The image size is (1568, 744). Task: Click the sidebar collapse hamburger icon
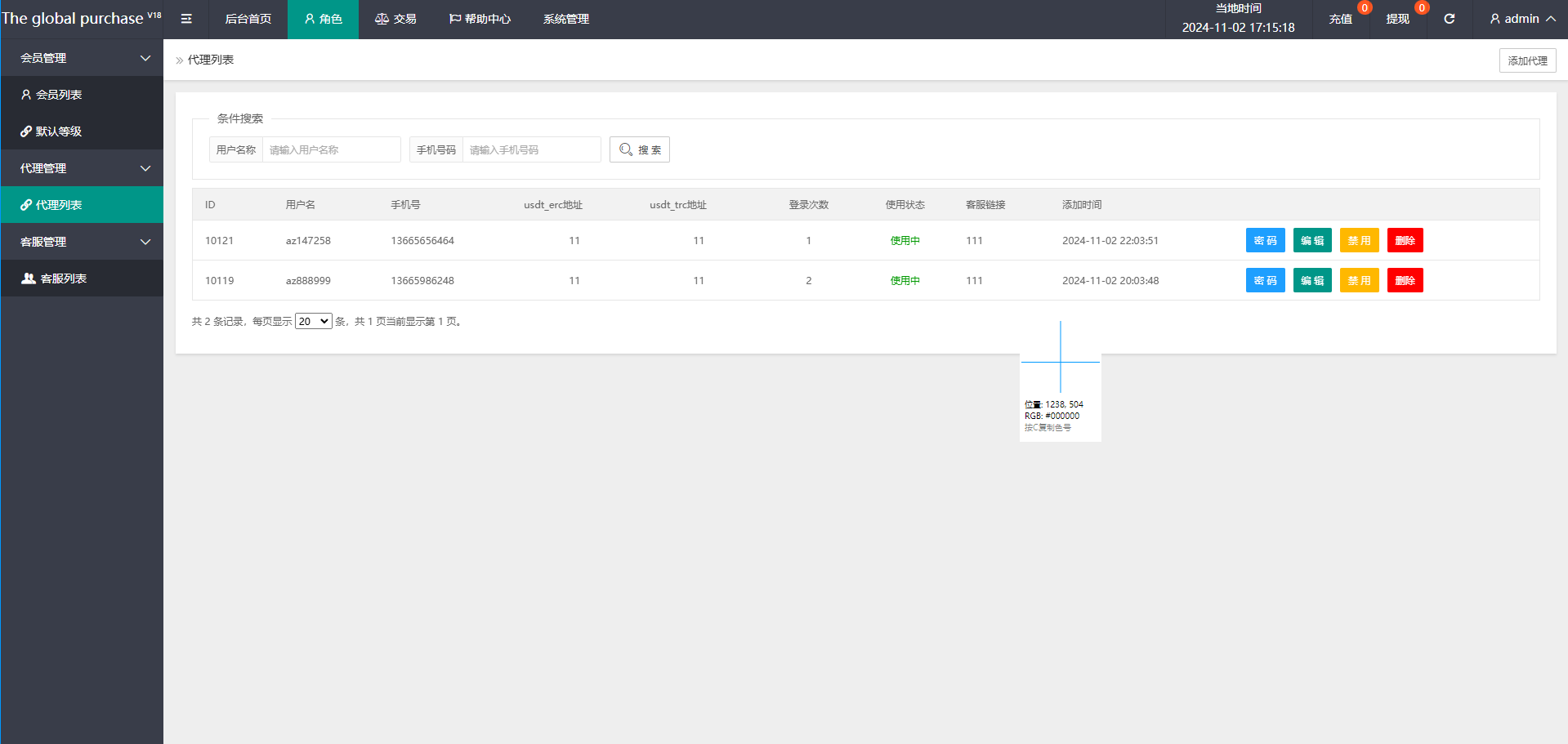[x=186, y=19]
